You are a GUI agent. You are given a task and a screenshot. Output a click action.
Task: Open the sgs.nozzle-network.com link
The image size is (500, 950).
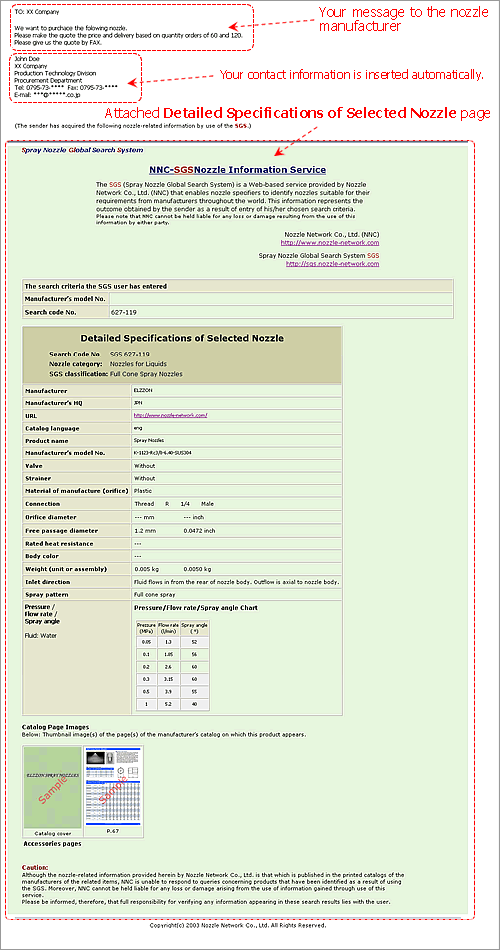pos(332,264)
